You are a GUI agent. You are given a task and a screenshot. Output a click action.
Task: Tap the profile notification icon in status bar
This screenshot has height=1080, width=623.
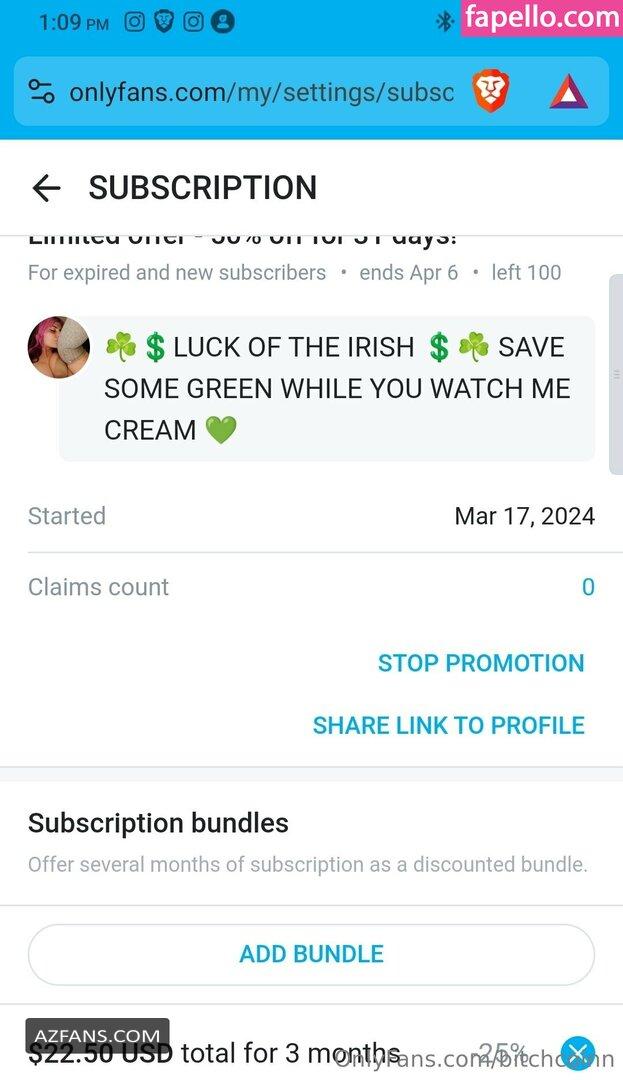coord(222,22)
